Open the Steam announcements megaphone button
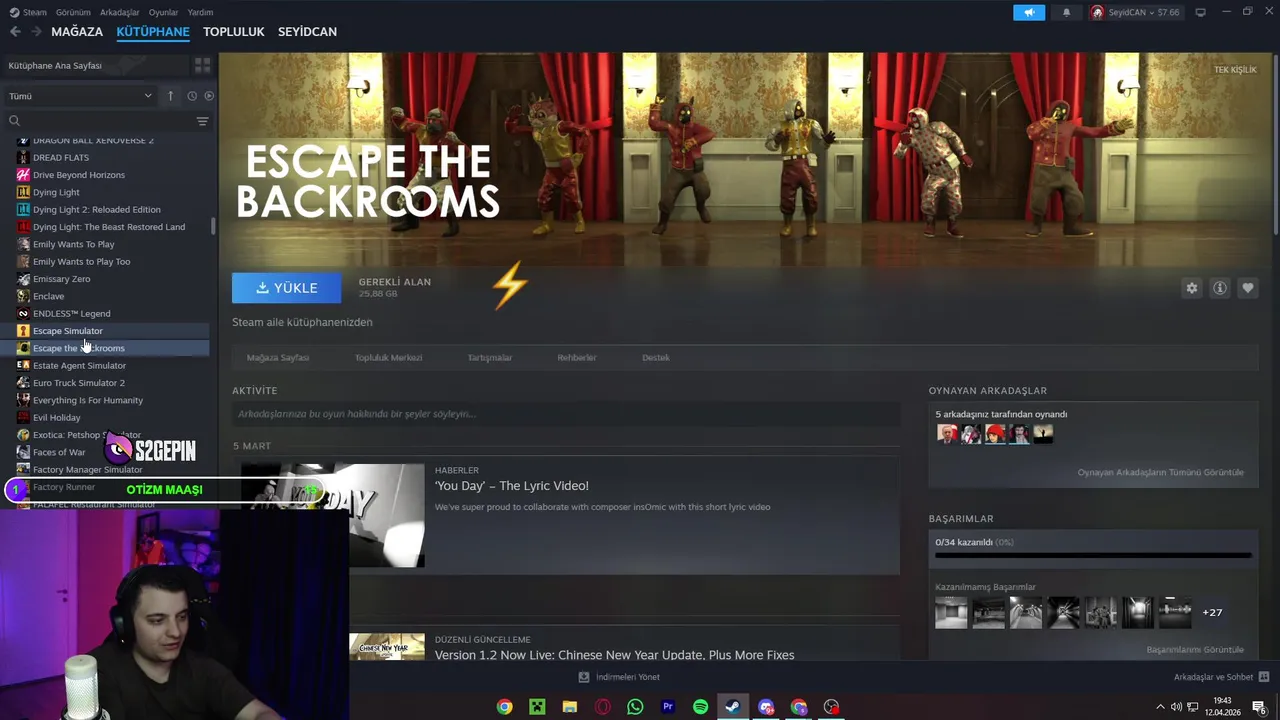Screen dimensions: 1280x720 click(1029, 12)
